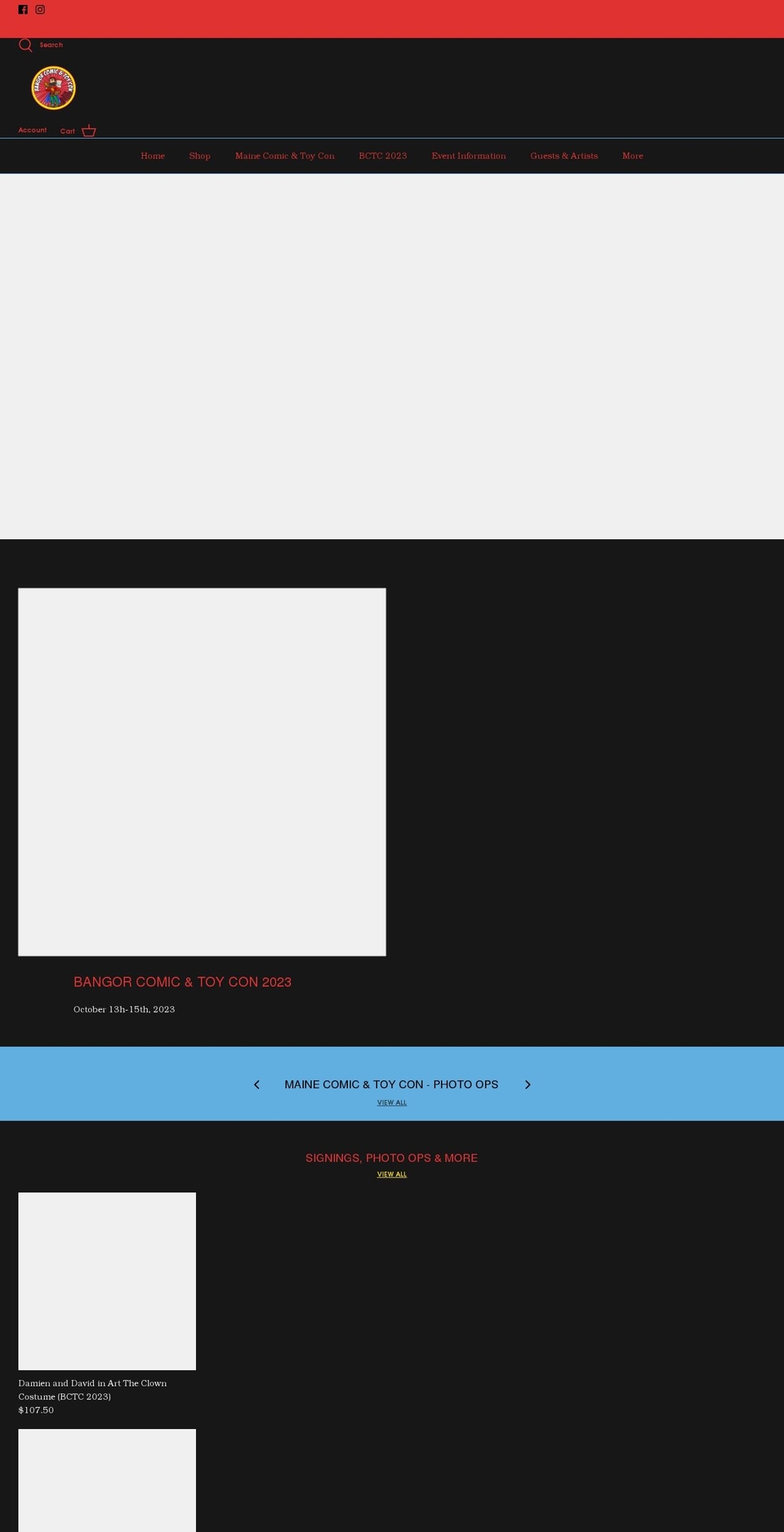Click the October 13h-15th, 2023 text
Screen dimensions: 784x1532
click(x=124, y=1009)
